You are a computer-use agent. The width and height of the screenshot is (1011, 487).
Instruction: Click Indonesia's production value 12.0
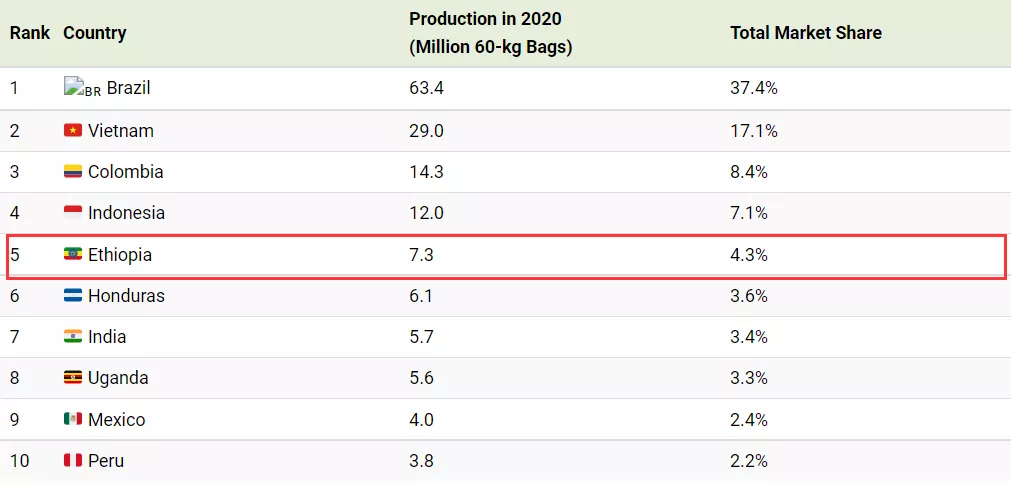426,212
